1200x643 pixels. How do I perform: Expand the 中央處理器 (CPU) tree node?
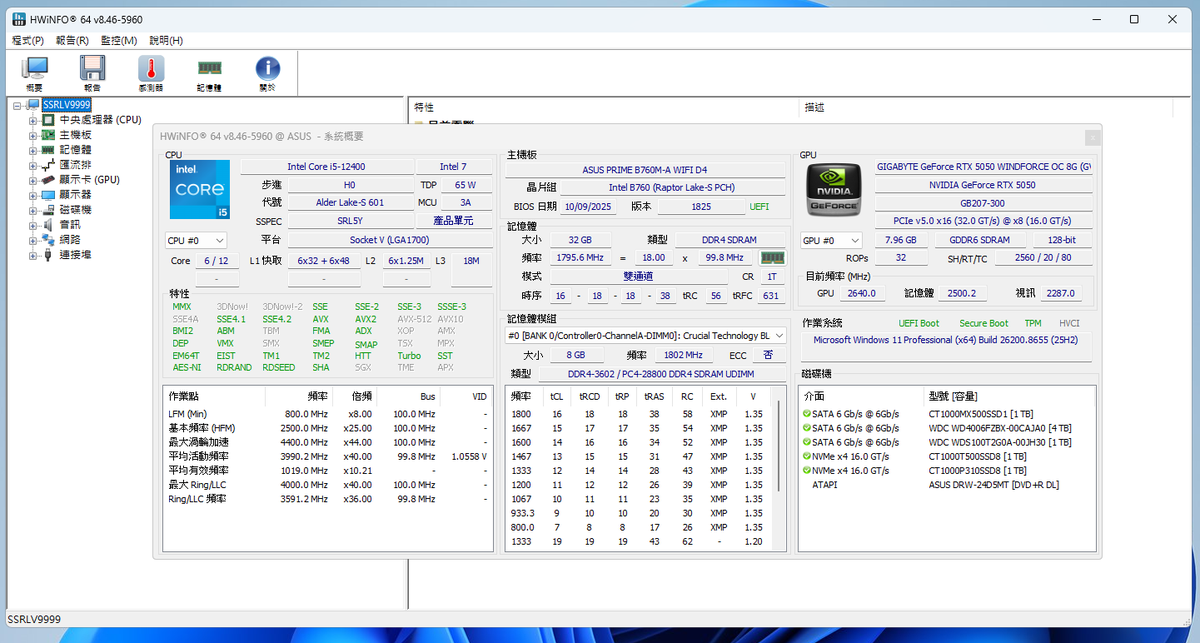point(33,120)
